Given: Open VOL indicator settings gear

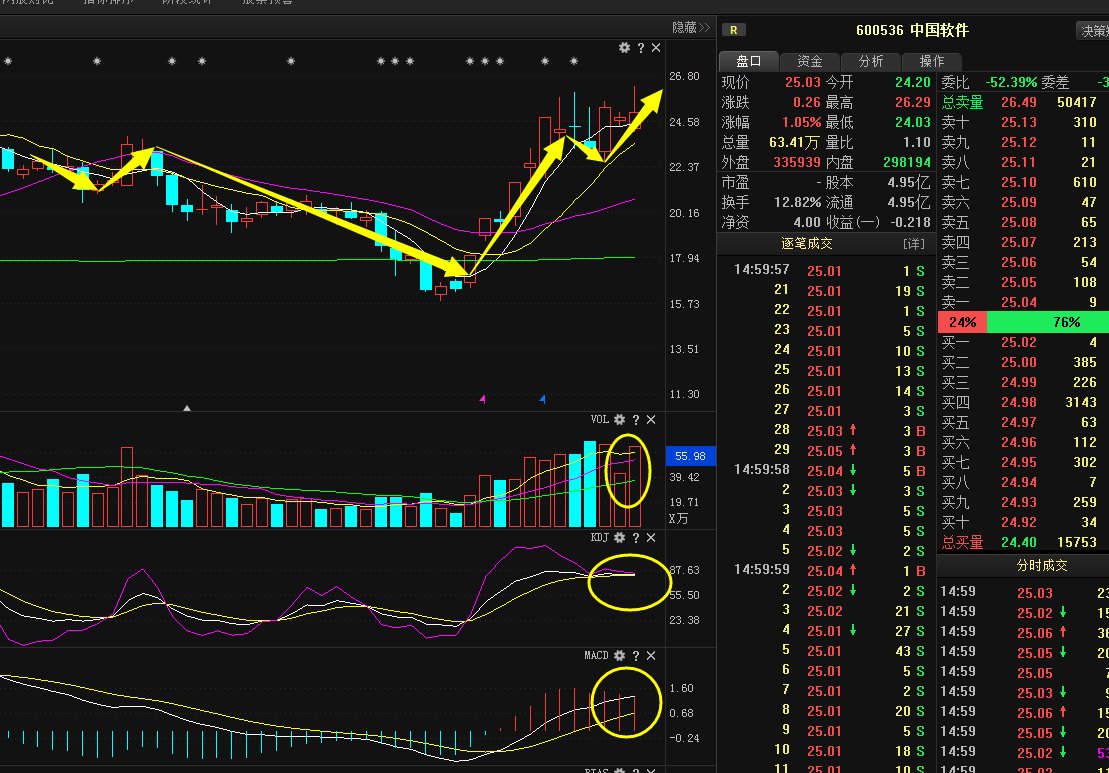Looking at the screenshot, I should click(619, 420).
